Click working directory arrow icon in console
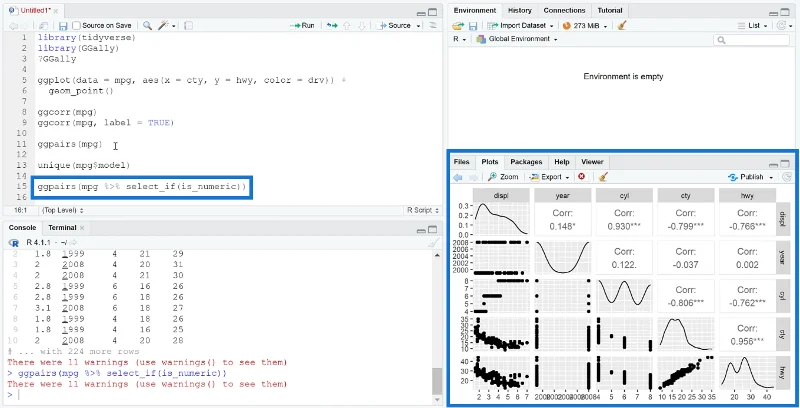 point(73,242)
